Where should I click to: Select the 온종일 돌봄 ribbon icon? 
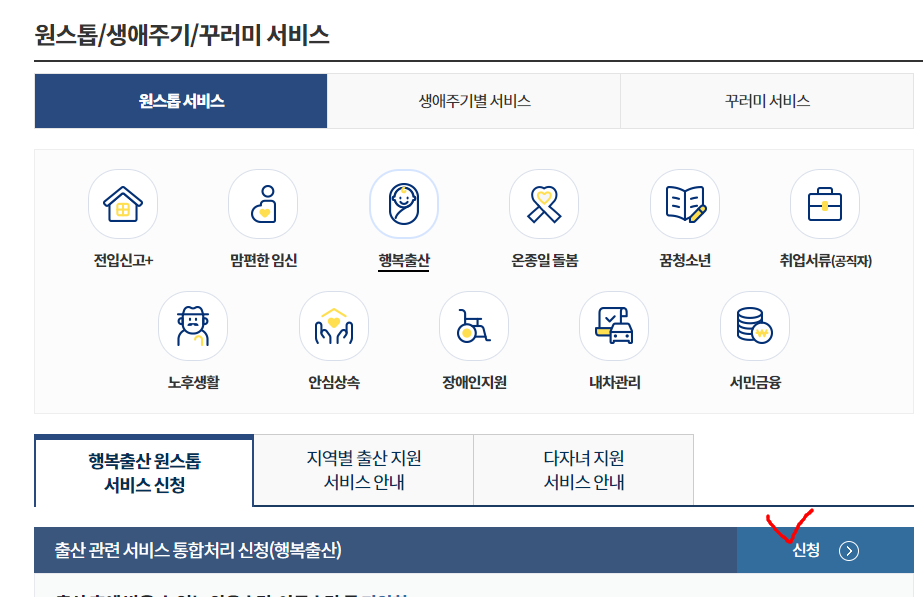(x=543, y=203)
